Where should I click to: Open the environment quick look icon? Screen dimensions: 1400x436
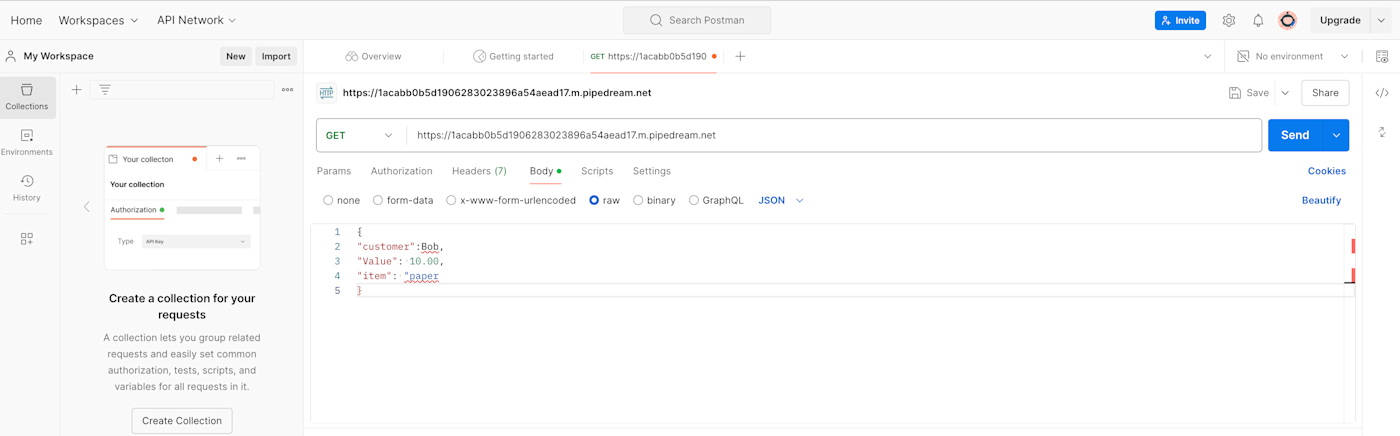(x=1382, y=57)
